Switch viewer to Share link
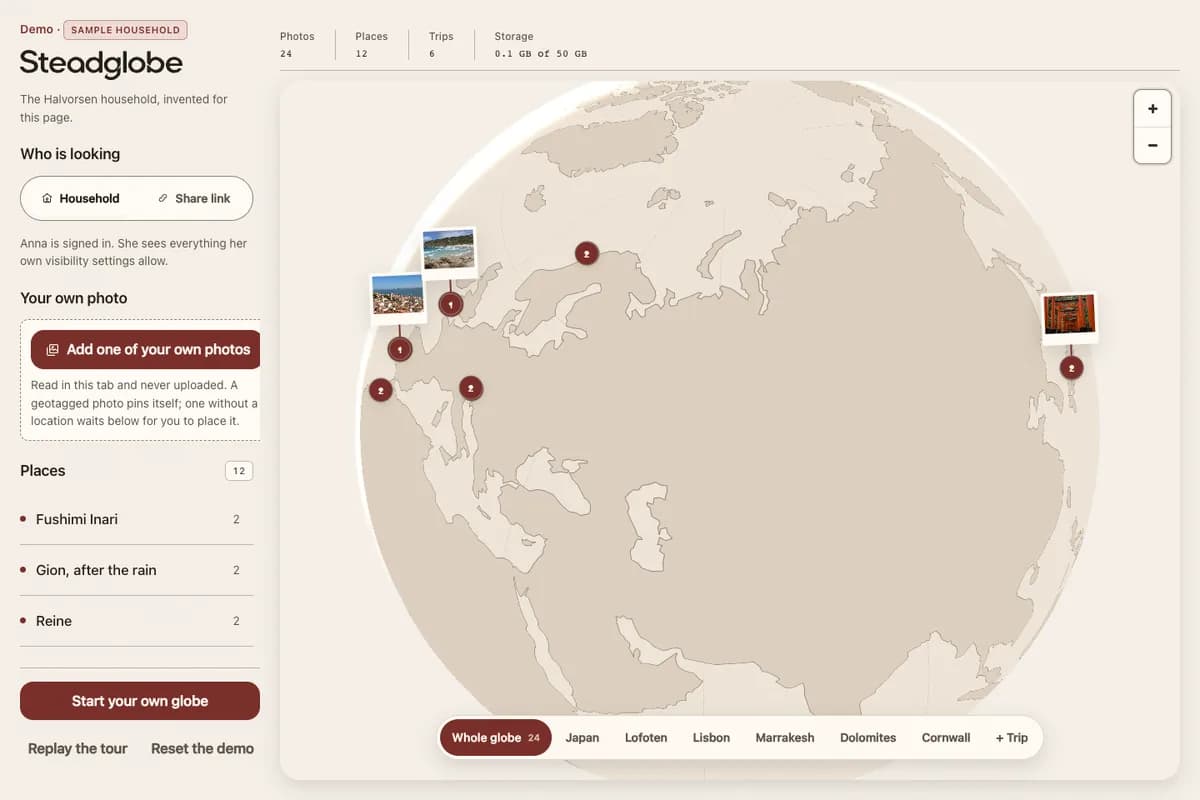The image size is (1200, 800). coord(194,198)
